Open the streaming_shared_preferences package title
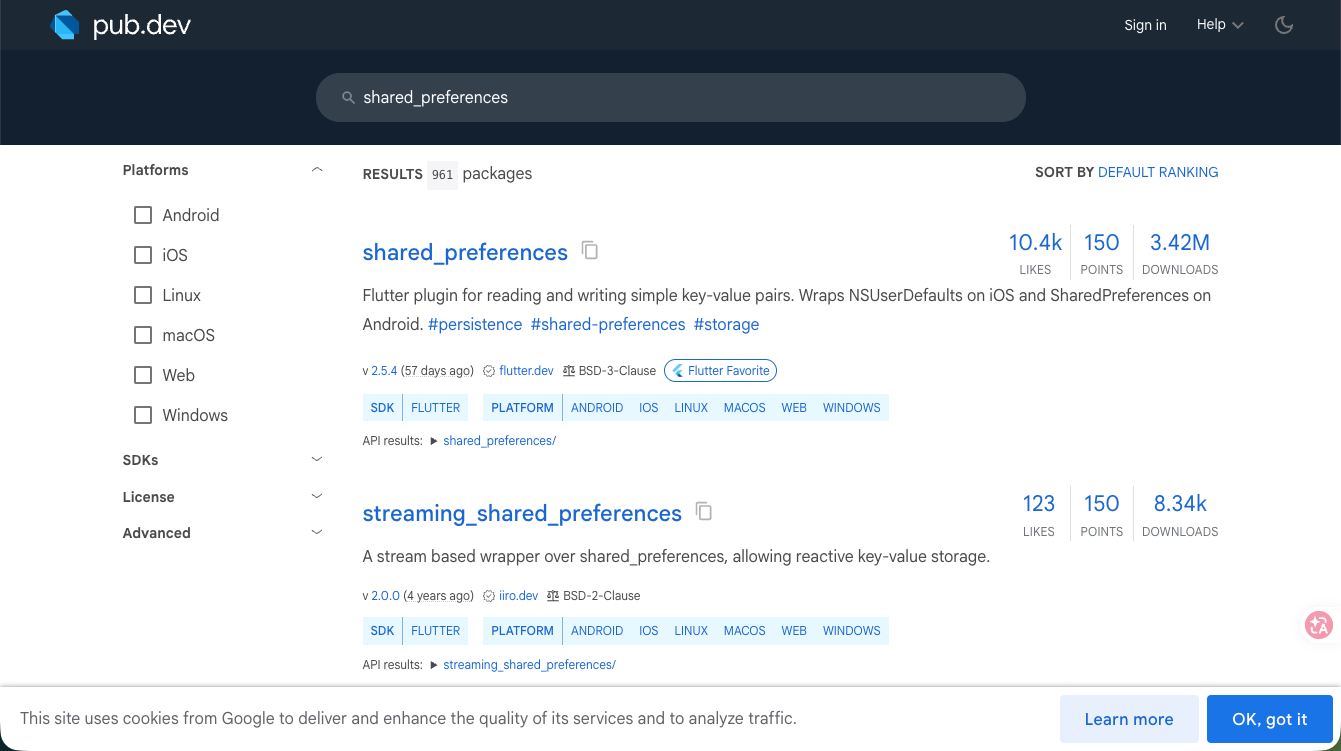The height and width of the screenshot is (751, 1341). pos(522,513)
